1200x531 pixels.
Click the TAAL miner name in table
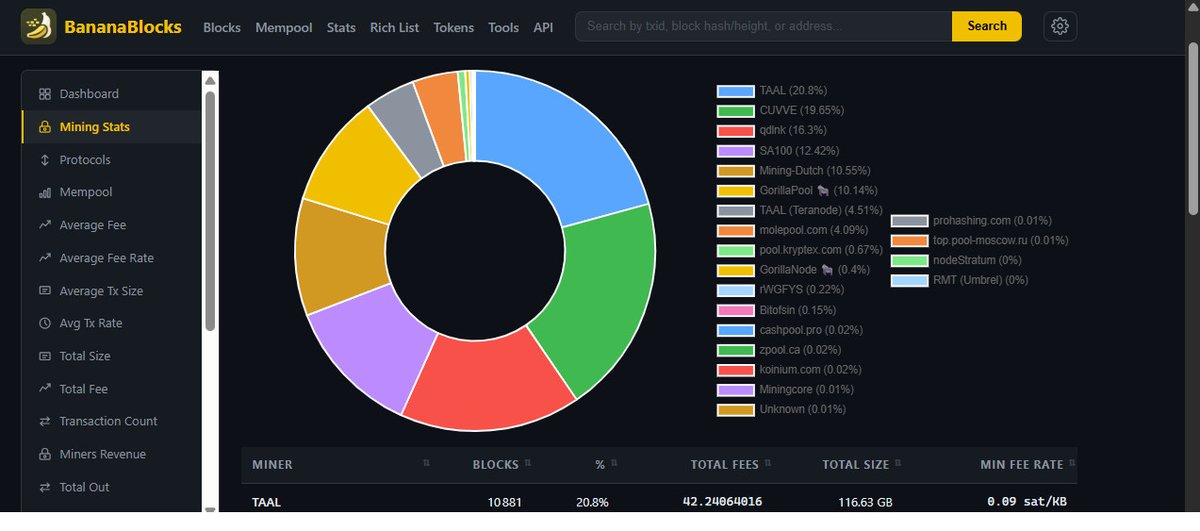coord(266,502)
